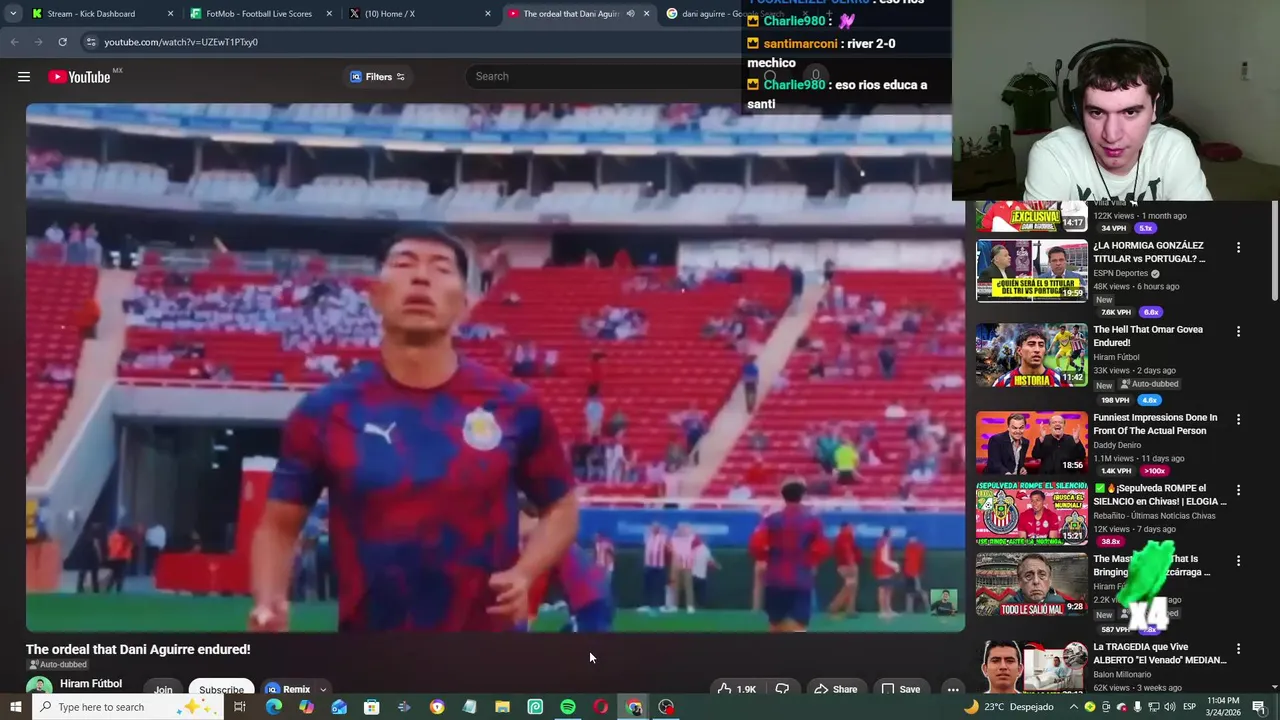Click the sidebar vertical scrollbar

(1274, 250)
